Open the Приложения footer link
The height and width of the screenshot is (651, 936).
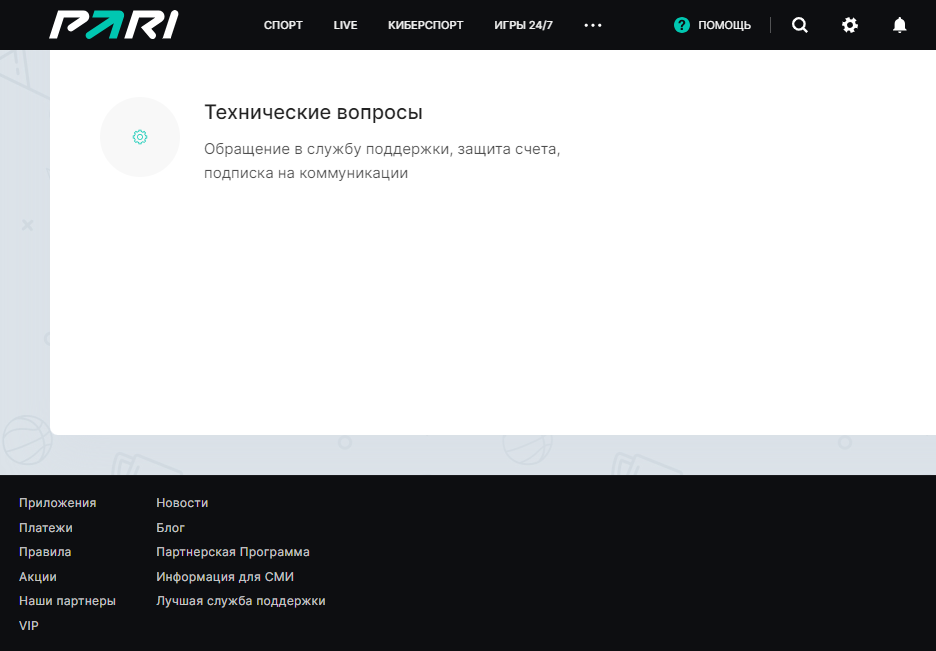[x=57, y=503]
